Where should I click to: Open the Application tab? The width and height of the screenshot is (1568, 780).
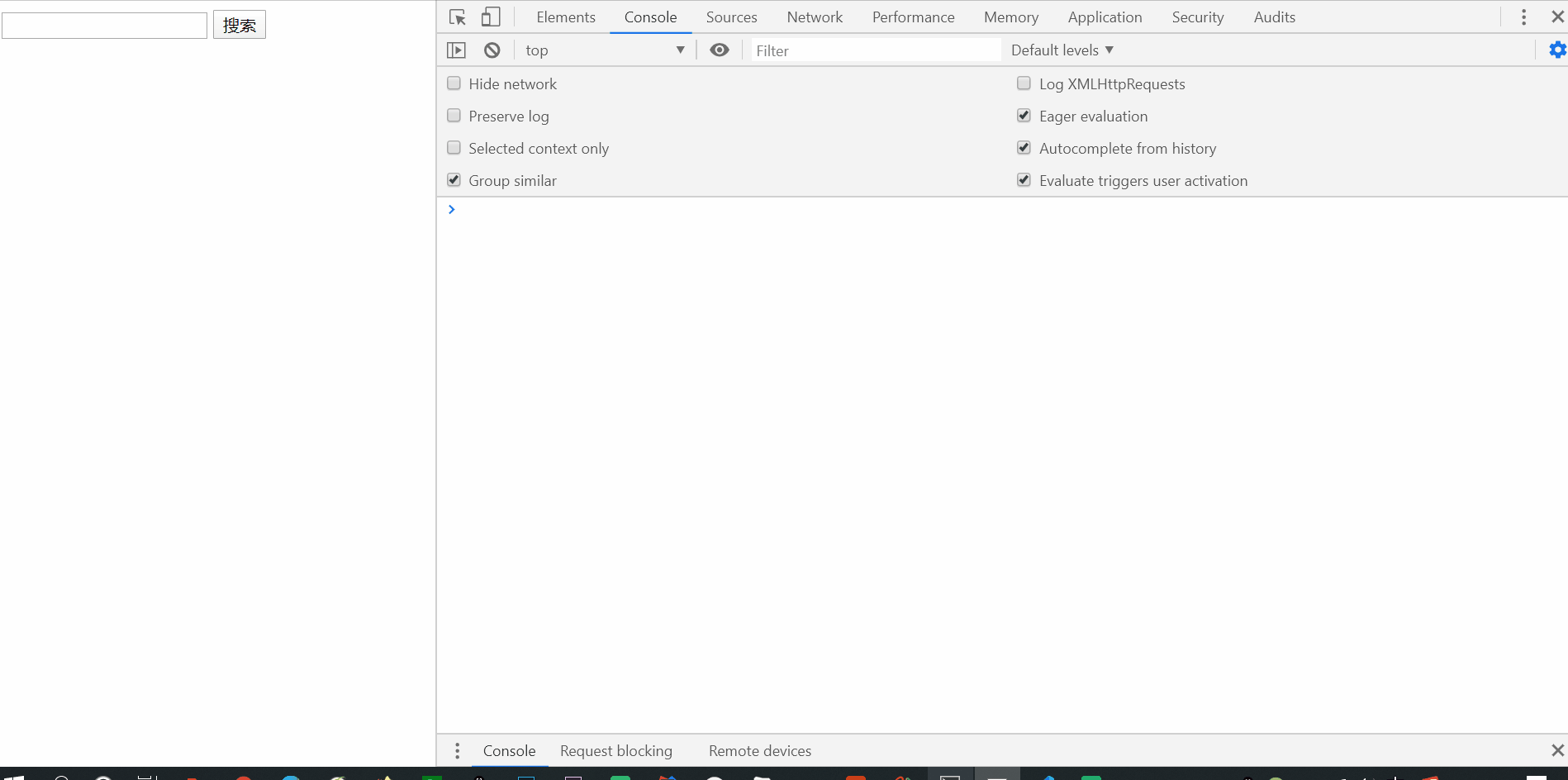click(1105, 17)
